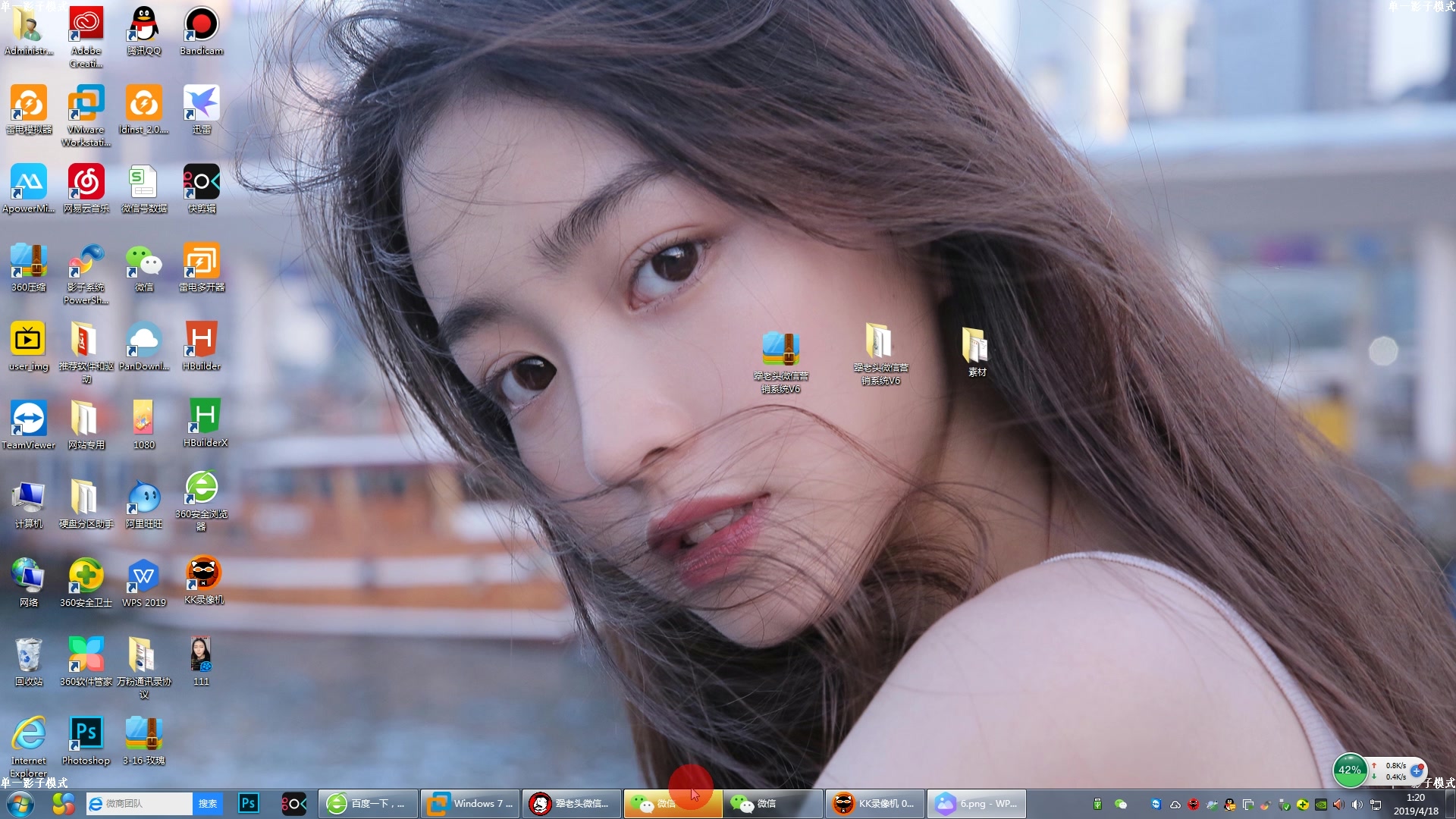Launch WPS 2019 from the desktop
Screen dimensions: 1456x819
tap(143, 583)
